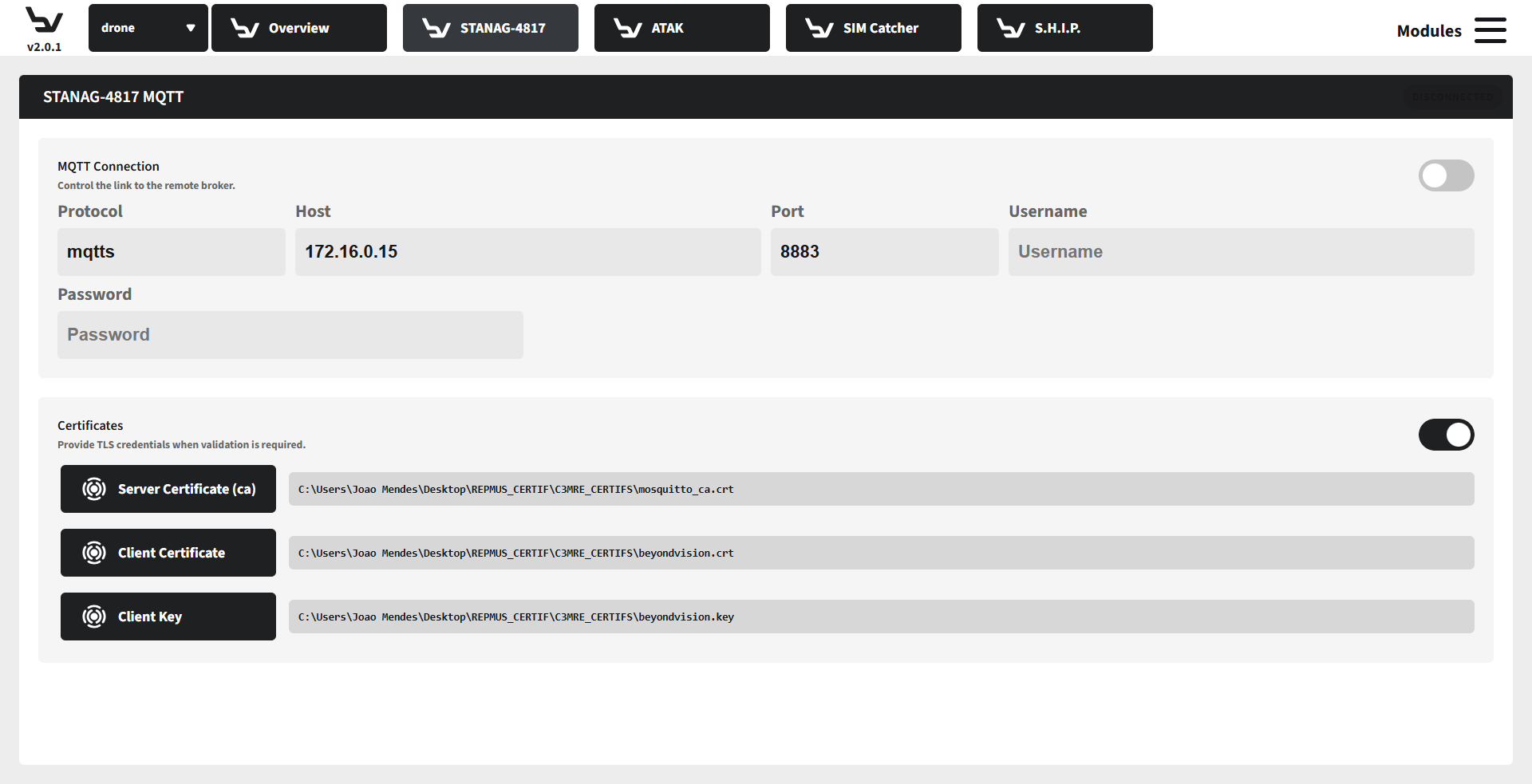Viewport: 1532px width, 784px height.
Task: Open the Protocol mqtts field
Action: [x=171, y=252]
